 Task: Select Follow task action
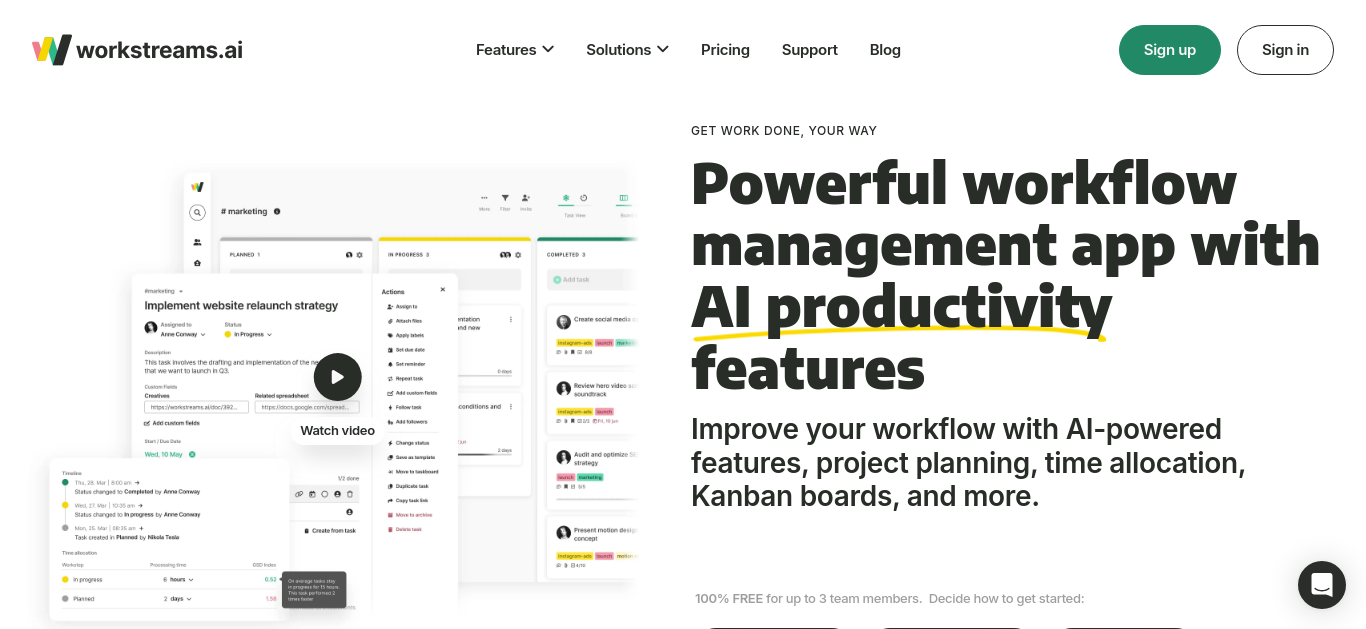click(x=404, y=408)
